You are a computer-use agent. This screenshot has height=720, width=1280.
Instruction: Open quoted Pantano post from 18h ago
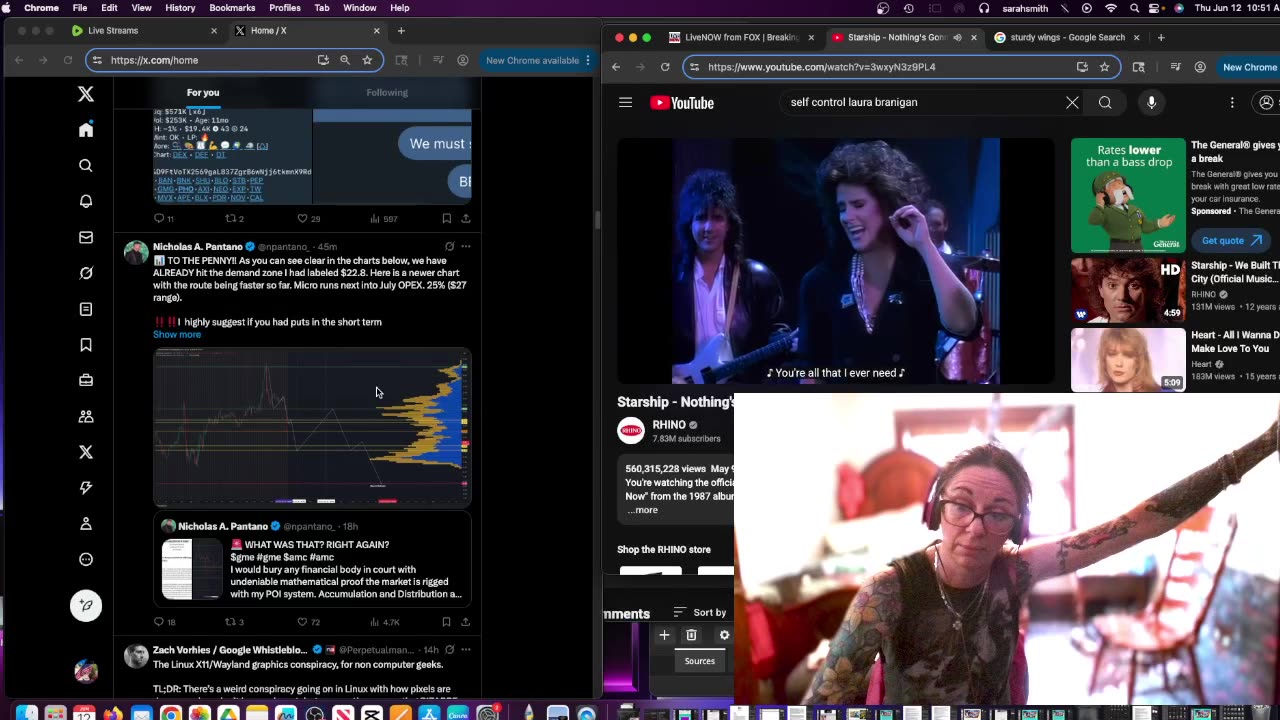point(312,559)
